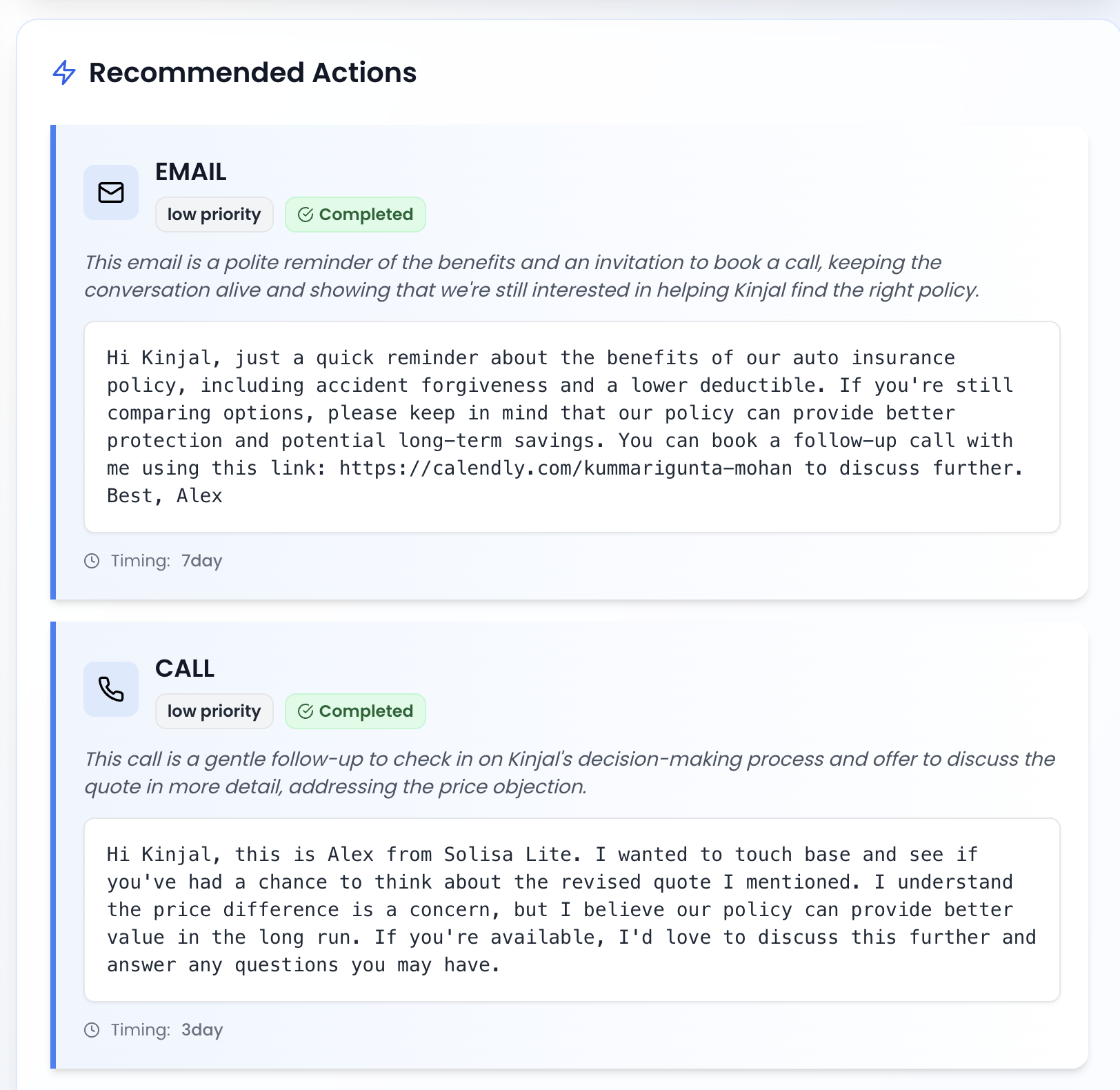The image size is (1120, 1090).
Task: Click the envelope icon on the EMAIL card
Action: click(x=111, y=192)
